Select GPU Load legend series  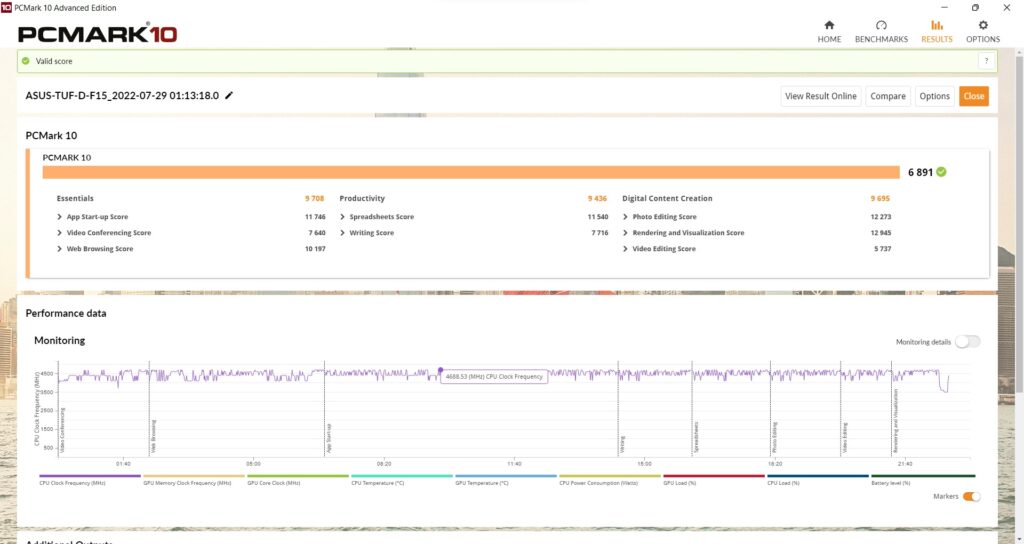(x=714, y=480)
